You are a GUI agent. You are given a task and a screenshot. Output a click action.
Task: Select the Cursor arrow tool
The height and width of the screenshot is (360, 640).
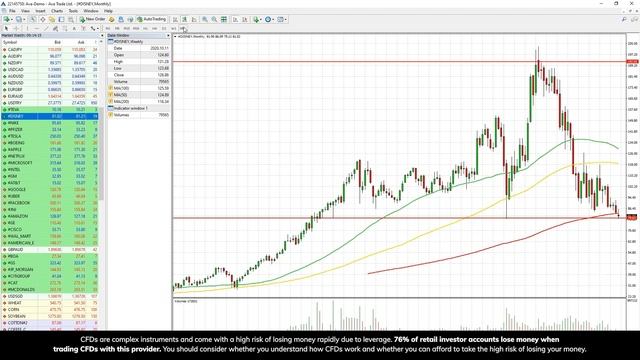[6, 28]
